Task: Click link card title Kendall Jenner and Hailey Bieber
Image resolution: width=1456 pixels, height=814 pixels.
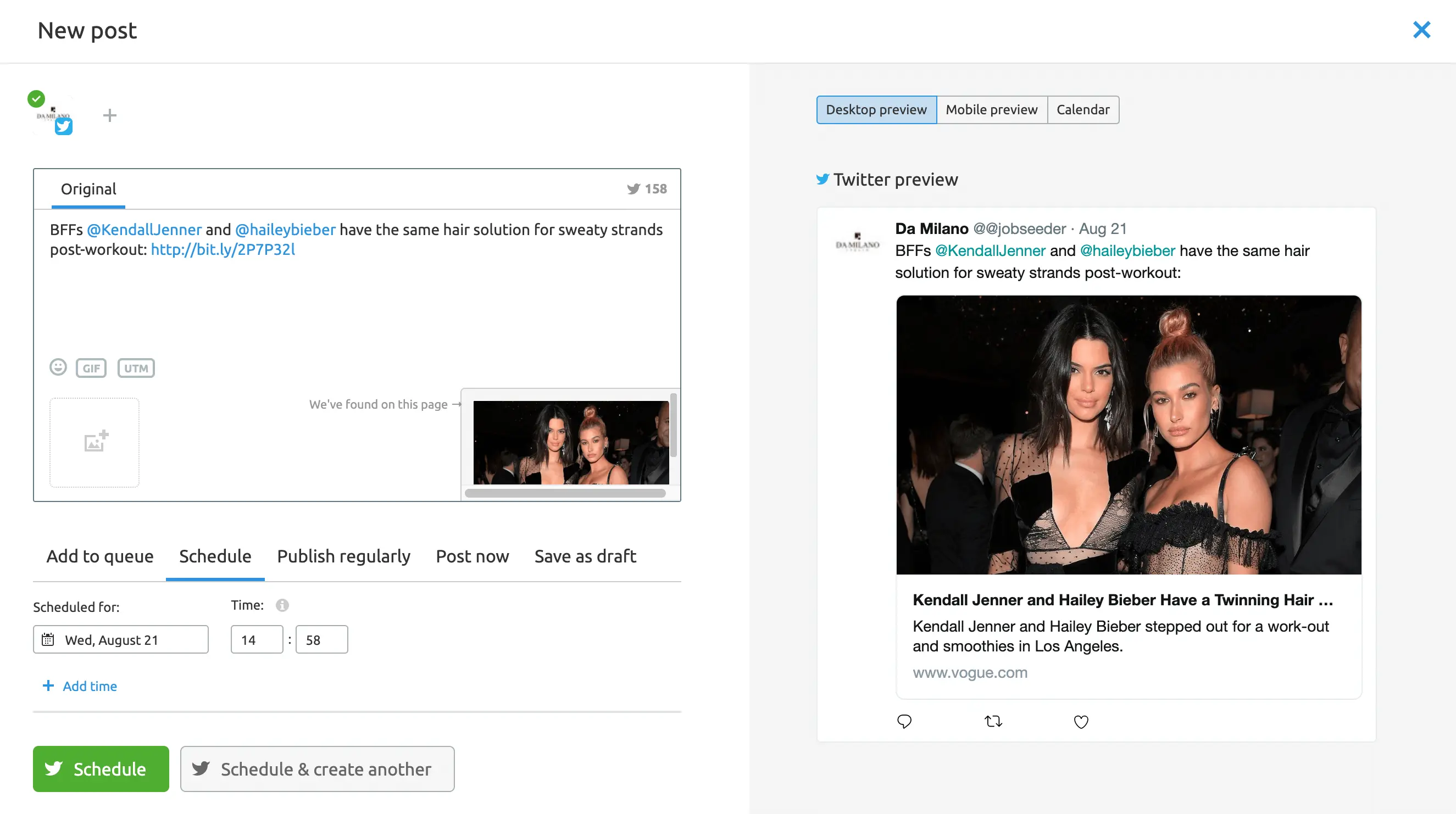Action: click(1122, 599)
